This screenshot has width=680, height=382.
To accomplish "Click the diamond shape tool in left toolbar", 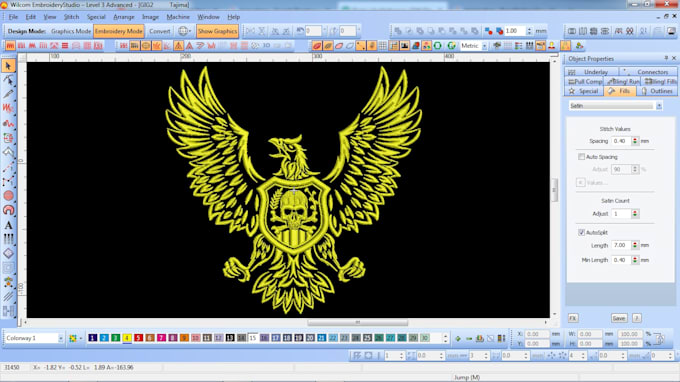I will tap(8, 254).
